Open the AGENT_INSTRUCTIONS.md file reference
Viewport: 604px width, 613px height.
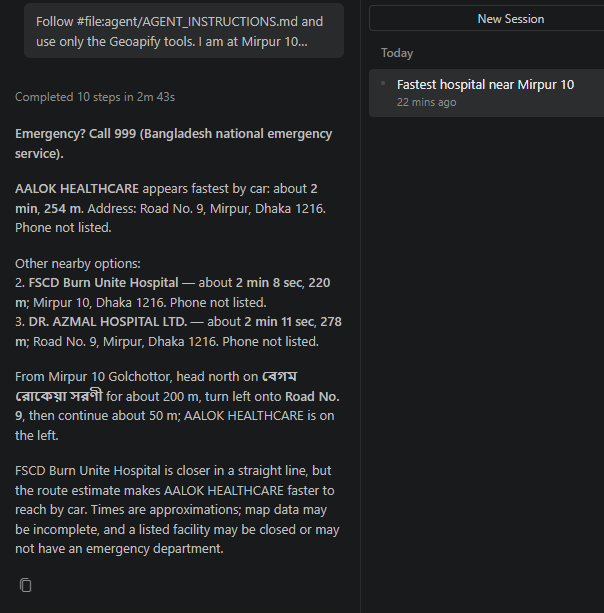[x=187, y=22]
